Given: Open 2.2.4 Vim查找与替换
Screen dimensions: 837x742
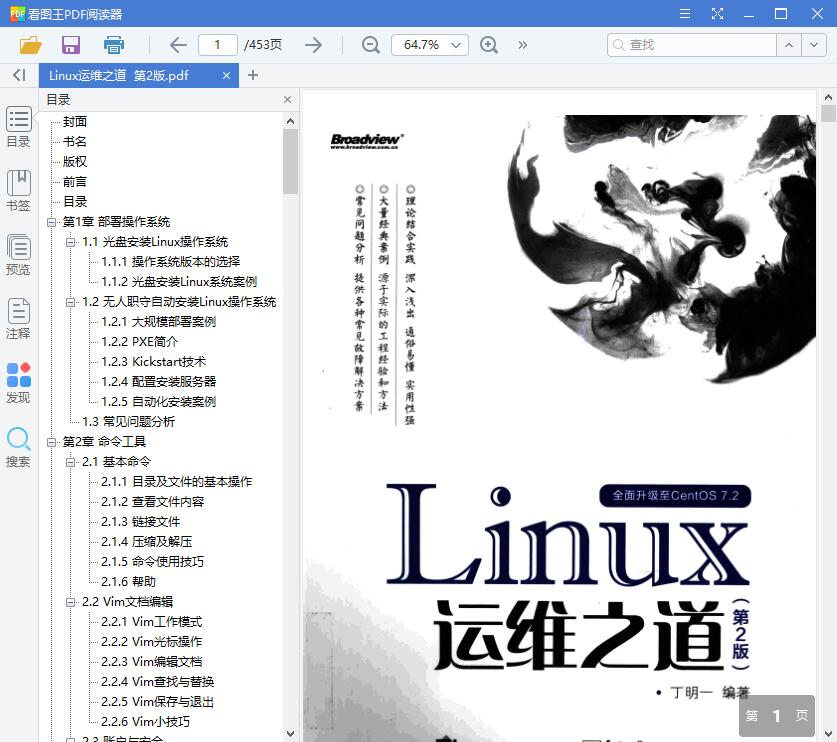Looking at the screenshot, I should point(157,682).
